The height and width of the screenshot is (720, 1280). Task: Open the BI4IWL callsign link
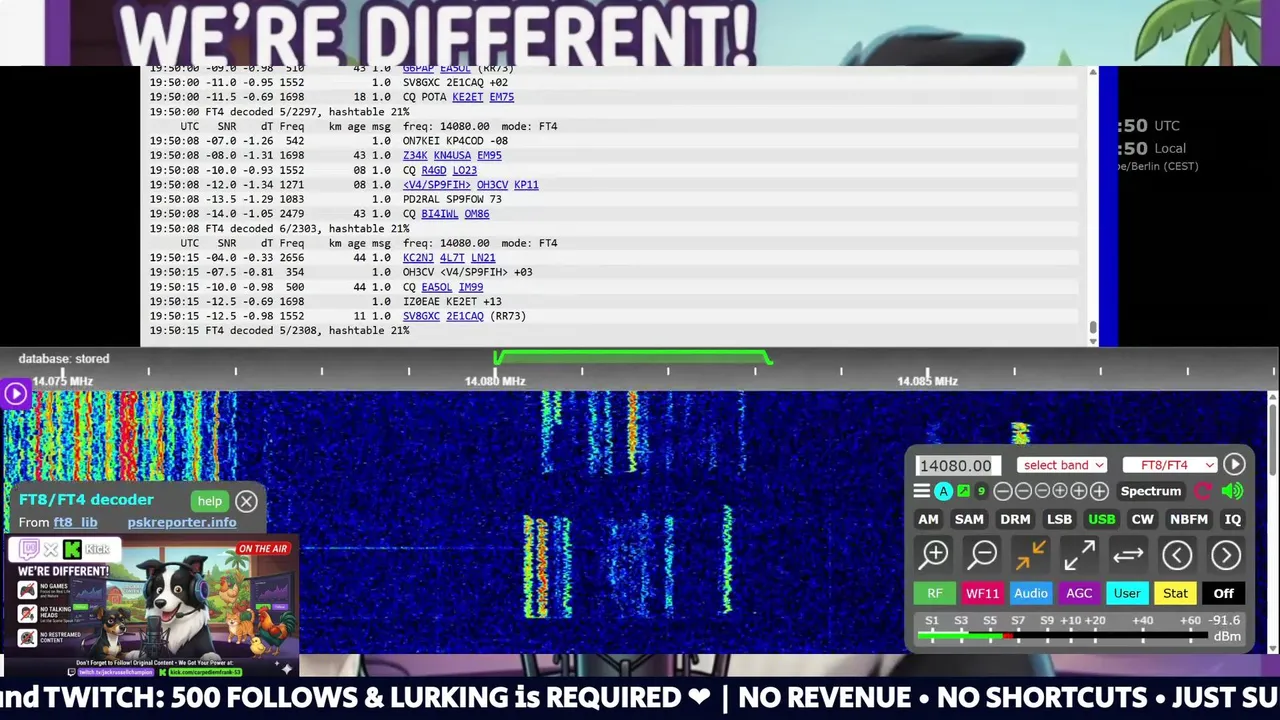click(x=440, y=214)
